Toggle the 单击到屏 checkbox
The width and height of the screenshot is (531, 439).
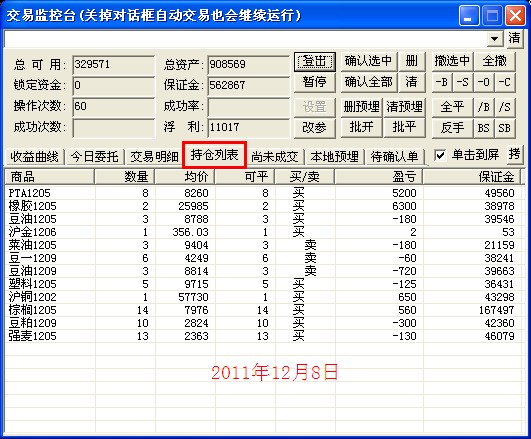[x=440, y=155]
